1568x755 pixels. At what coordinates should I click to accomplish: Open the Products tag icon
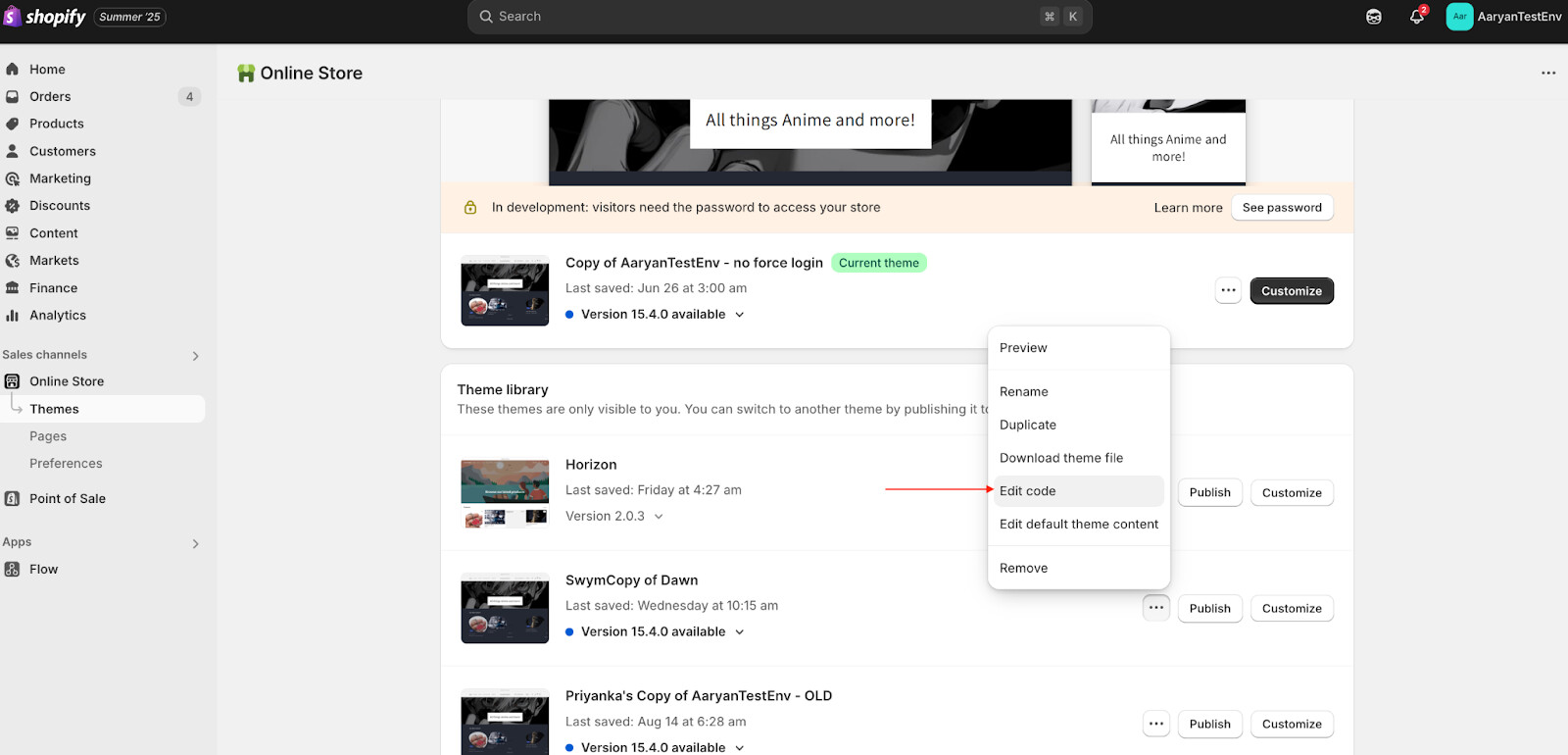(x=13, y=124)
